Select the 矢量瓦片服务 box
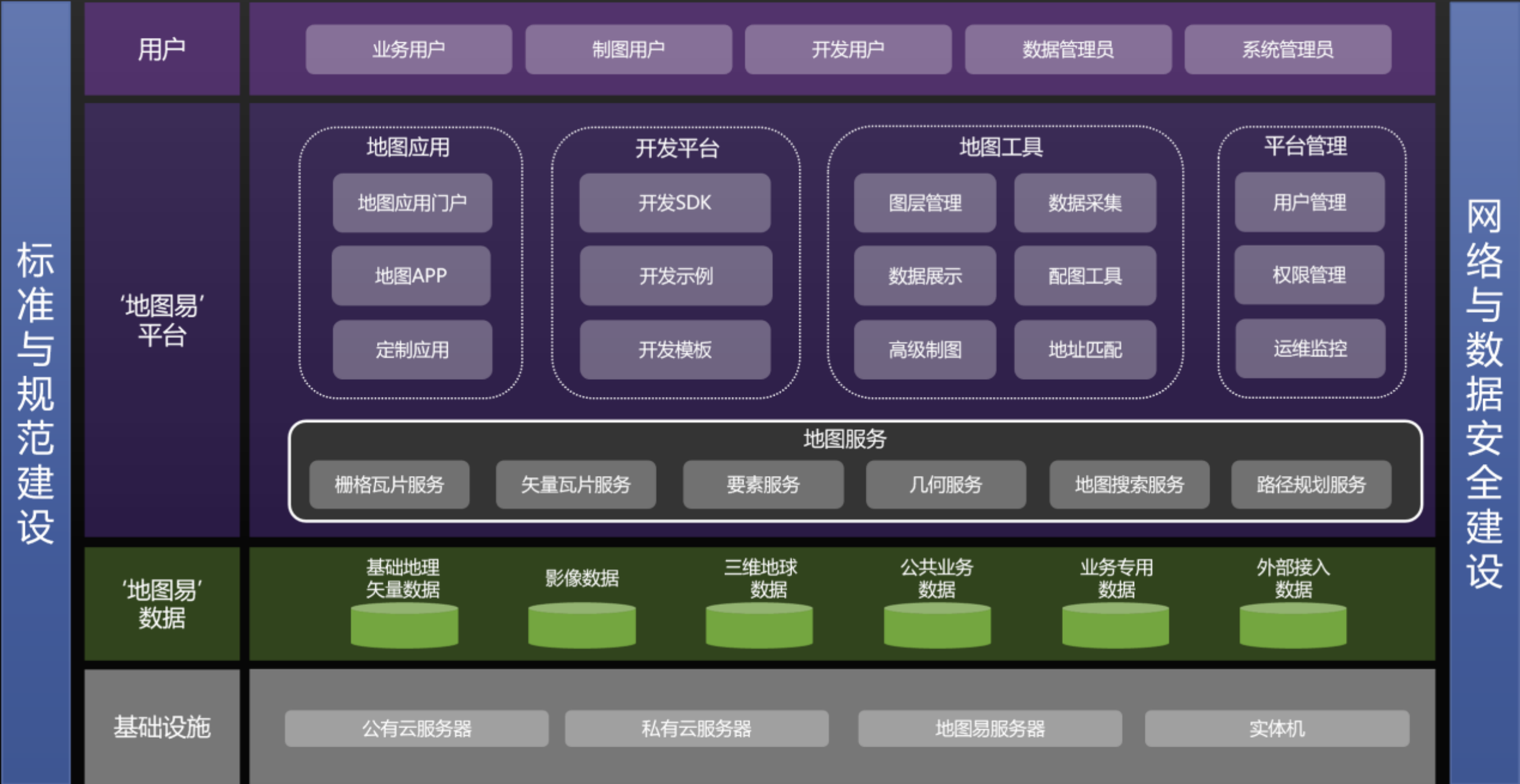Image resolution: width=1520 pixels, height=784 pixels. (576, 484)
